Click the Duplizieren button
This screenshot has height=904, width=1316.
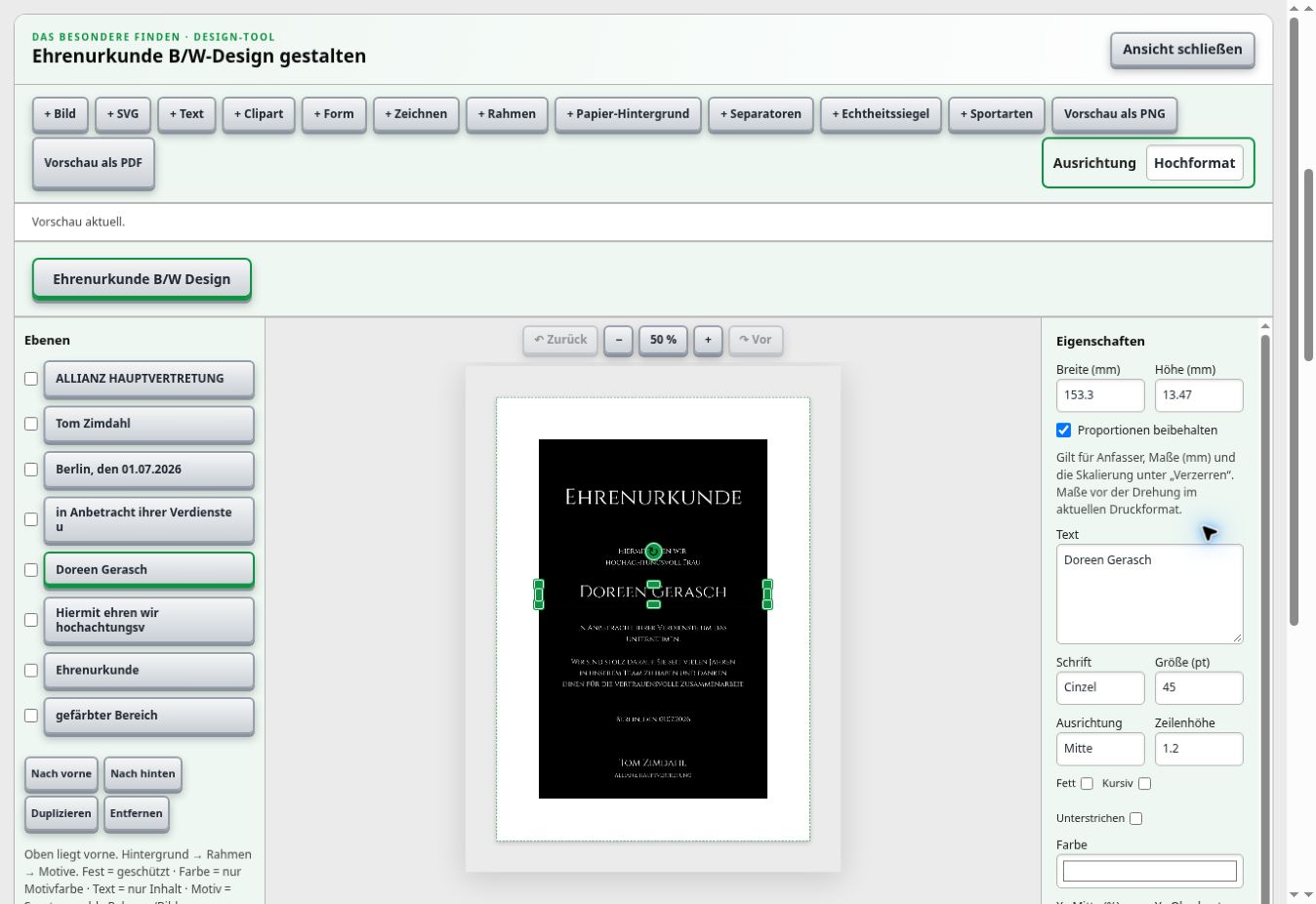pyautogui.click(x=62, y=814)
